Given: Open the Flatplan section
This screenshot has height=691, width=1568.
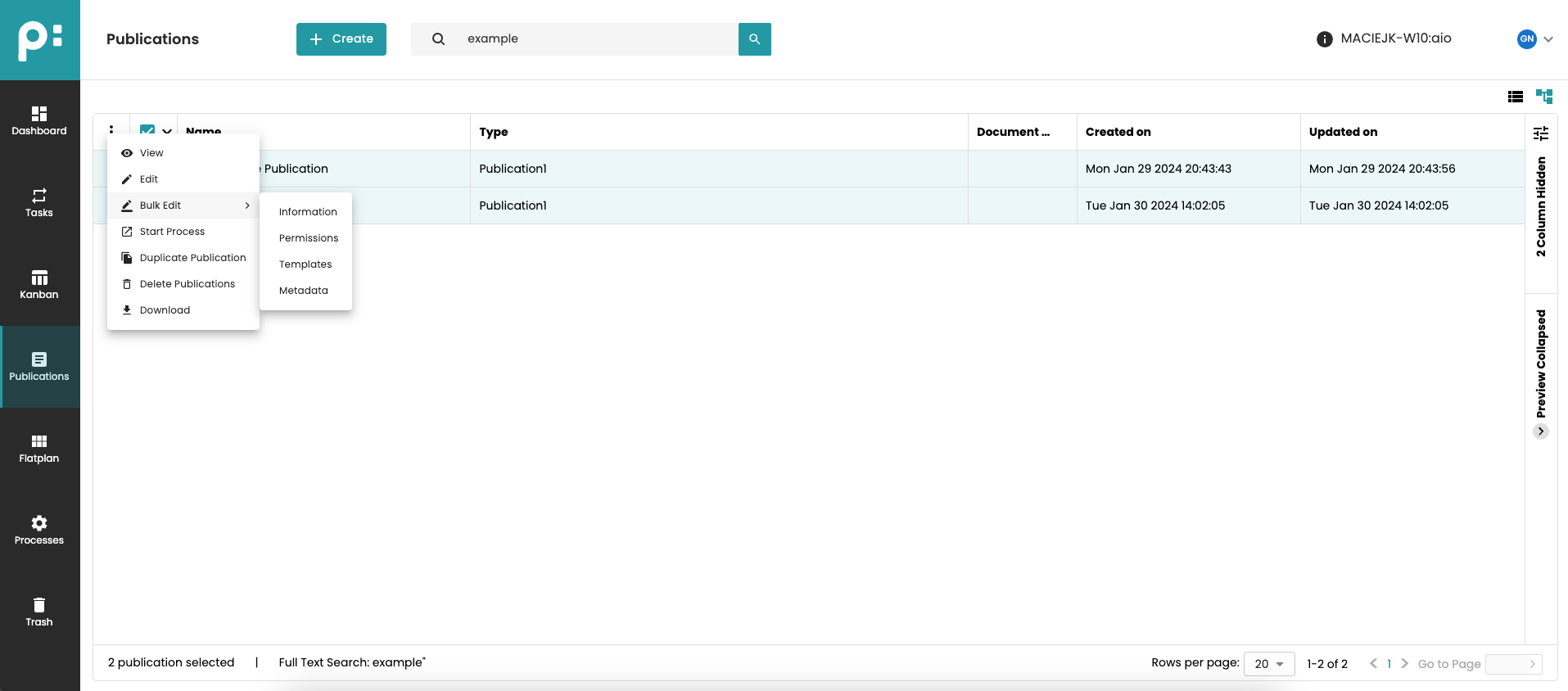Looking at the screenshot, I should (39, 448).
